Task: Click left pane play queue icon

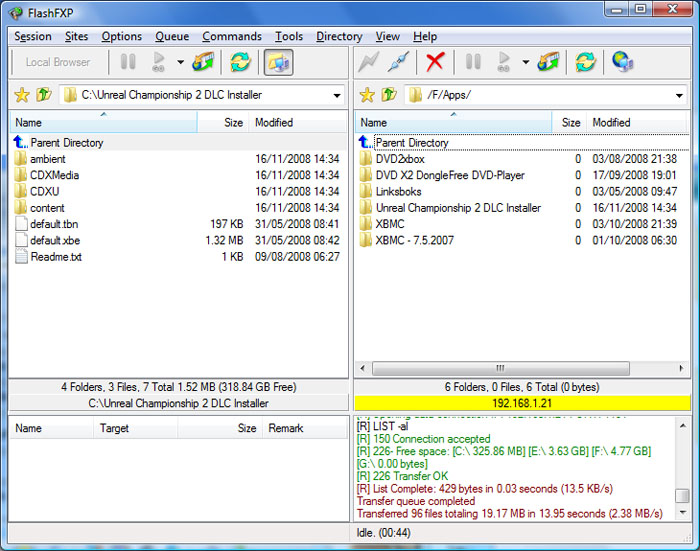Action: (158, 62)
